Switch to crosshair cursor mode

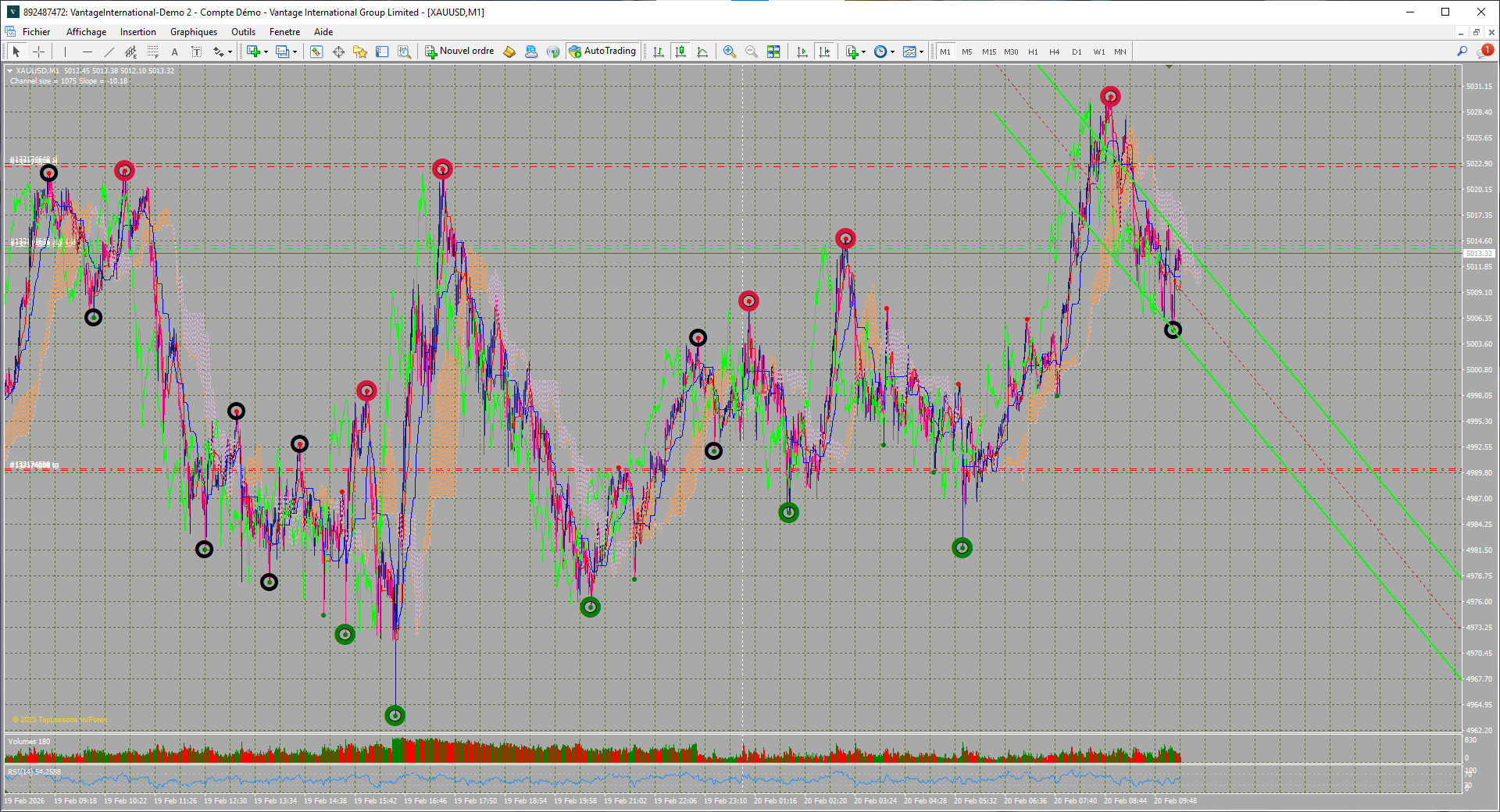point(38,52)
